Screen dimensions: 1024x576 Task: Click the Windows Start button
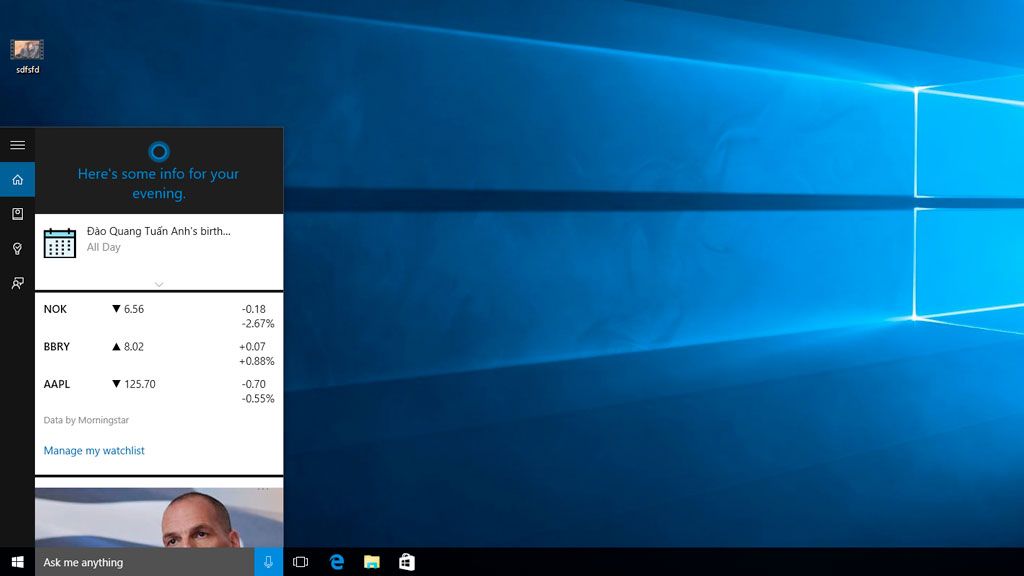pyautogui.click(x=17, y=562)
